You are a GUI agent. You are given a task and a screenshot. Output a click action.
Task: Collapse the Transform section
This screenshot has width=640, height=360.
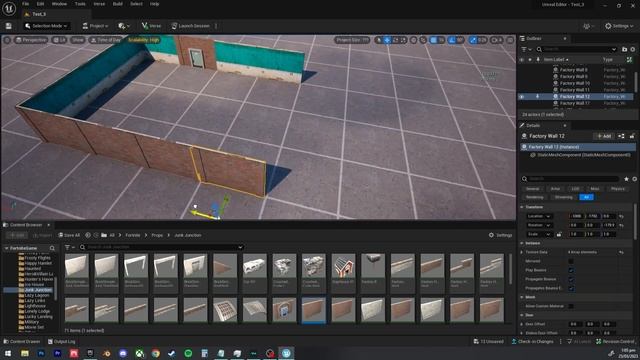[522, 207]
